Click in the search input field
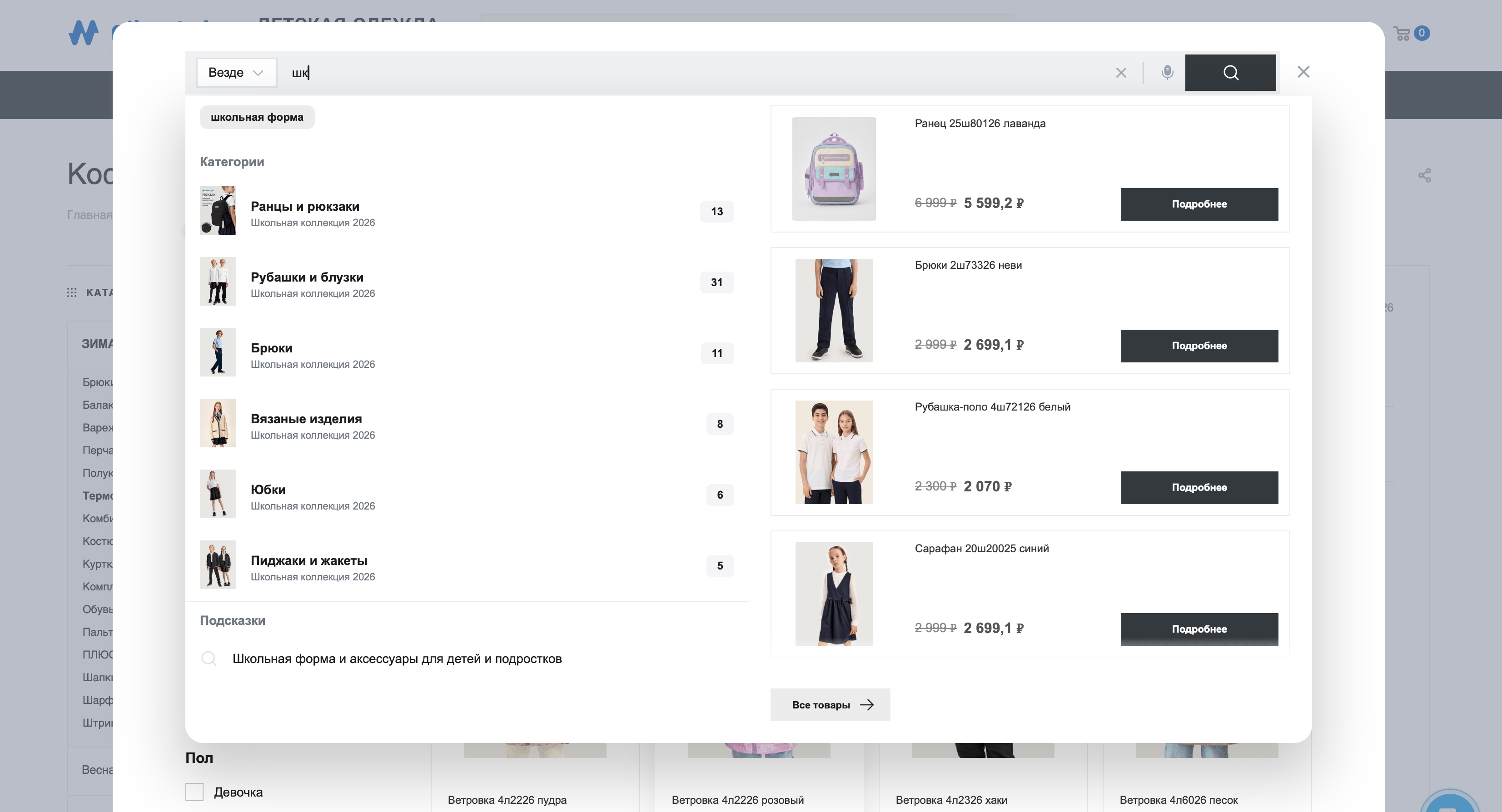This screenshot has width=1502, height=812. coord(694,72)
